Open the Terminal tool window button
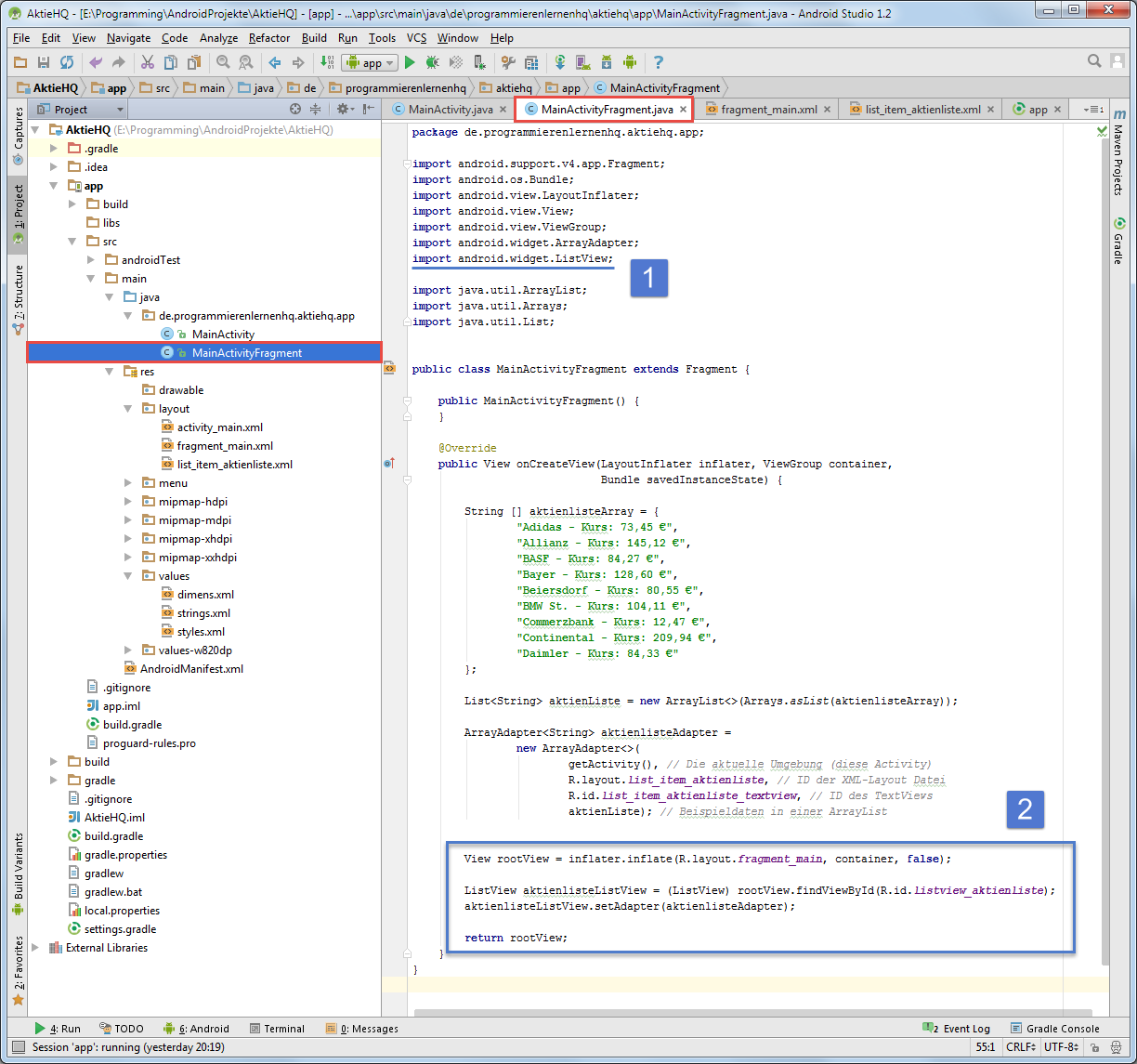The width and height of the screenshot is (1137, 1064). point(277,1029)
